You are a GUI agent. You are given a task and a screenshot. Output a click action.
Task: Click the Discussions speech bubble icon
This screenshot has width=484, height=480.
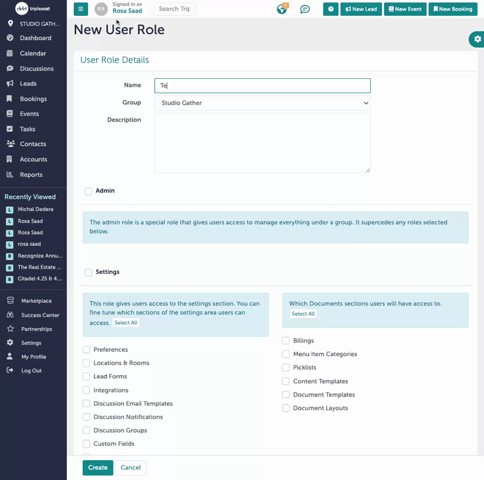pyautogui.click(x=10, y=68)
